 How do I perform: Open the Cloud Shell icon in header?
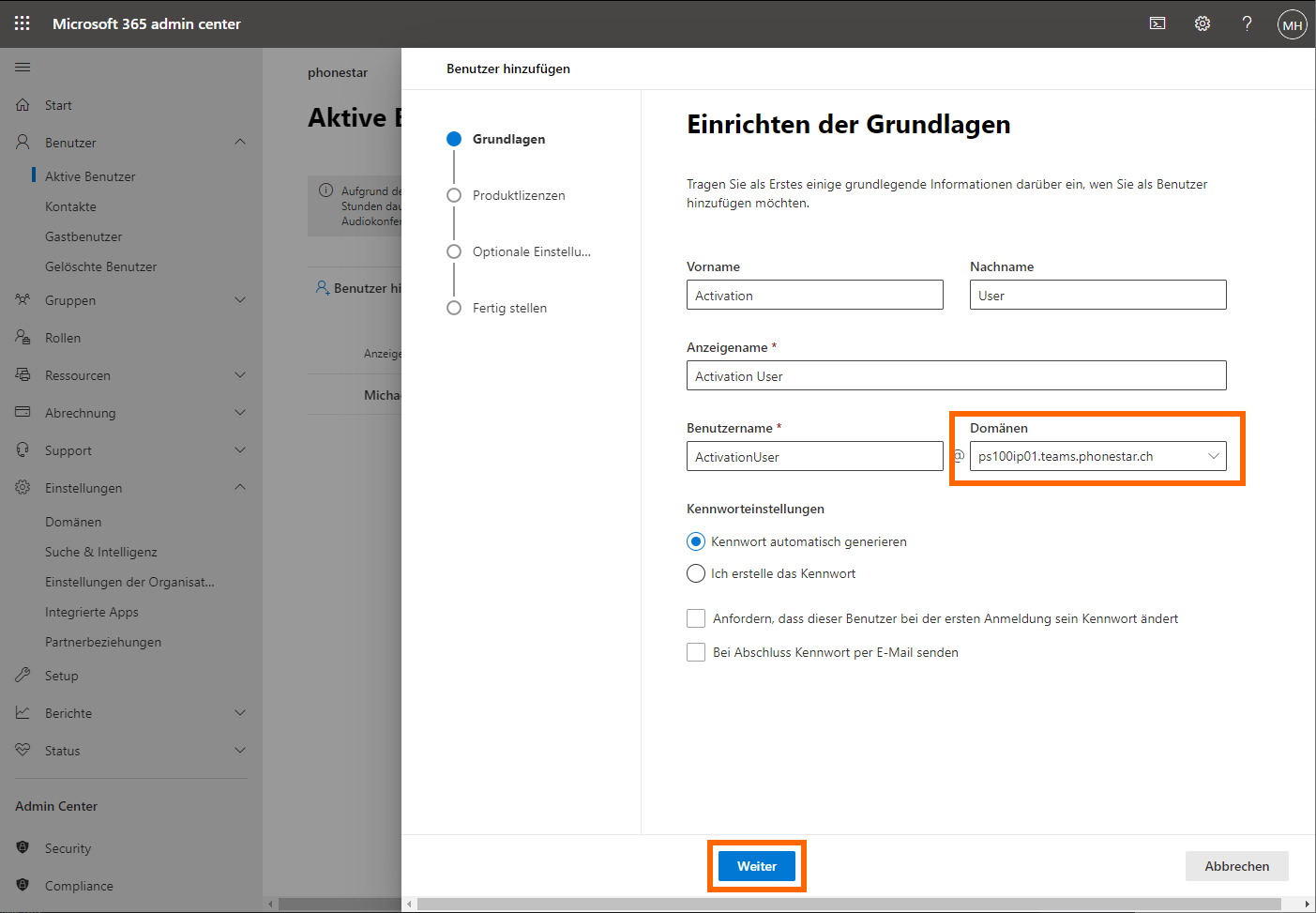tap(1157, 23)
